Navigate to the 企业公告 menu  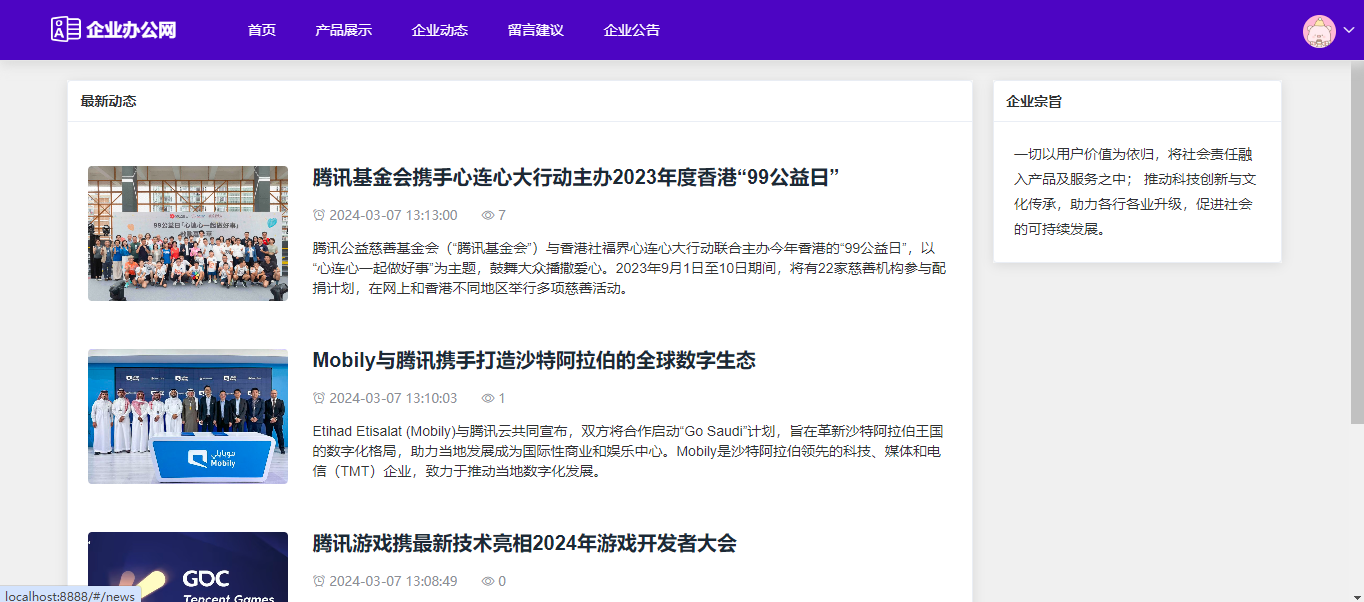tap(632, 30)
